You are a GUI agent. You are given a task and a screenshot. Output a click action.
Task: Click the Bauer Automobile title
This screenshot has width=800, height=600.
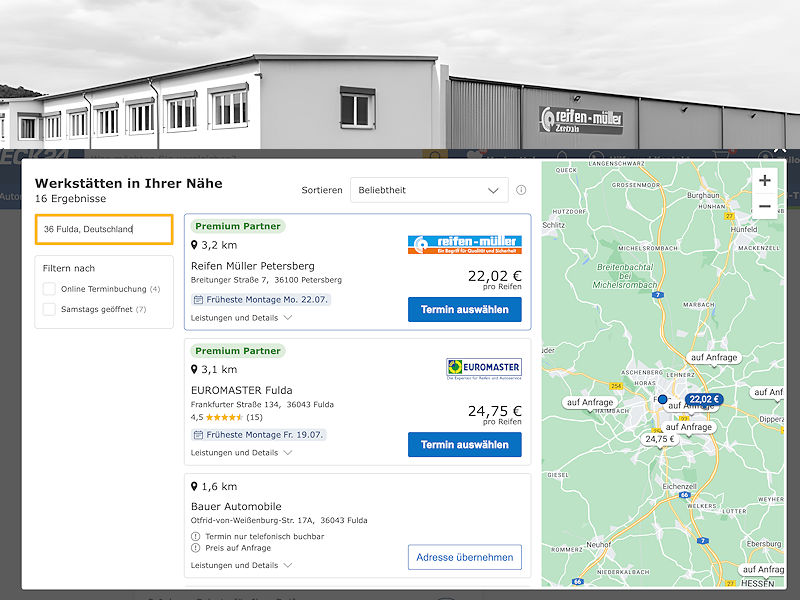(x=236, y=507)
